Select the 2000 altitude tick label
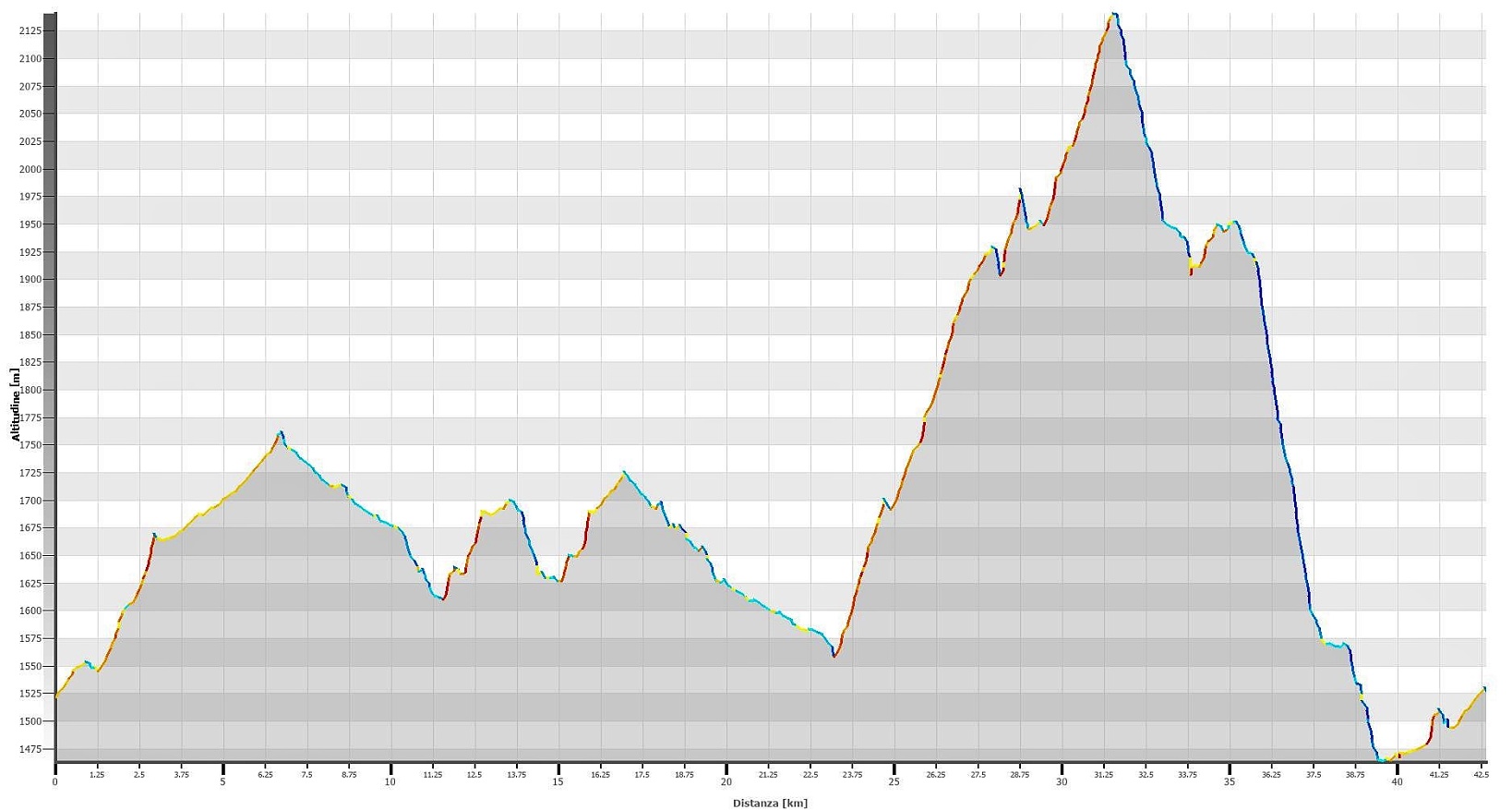1512x810 pixels. [x=30, y=169]
